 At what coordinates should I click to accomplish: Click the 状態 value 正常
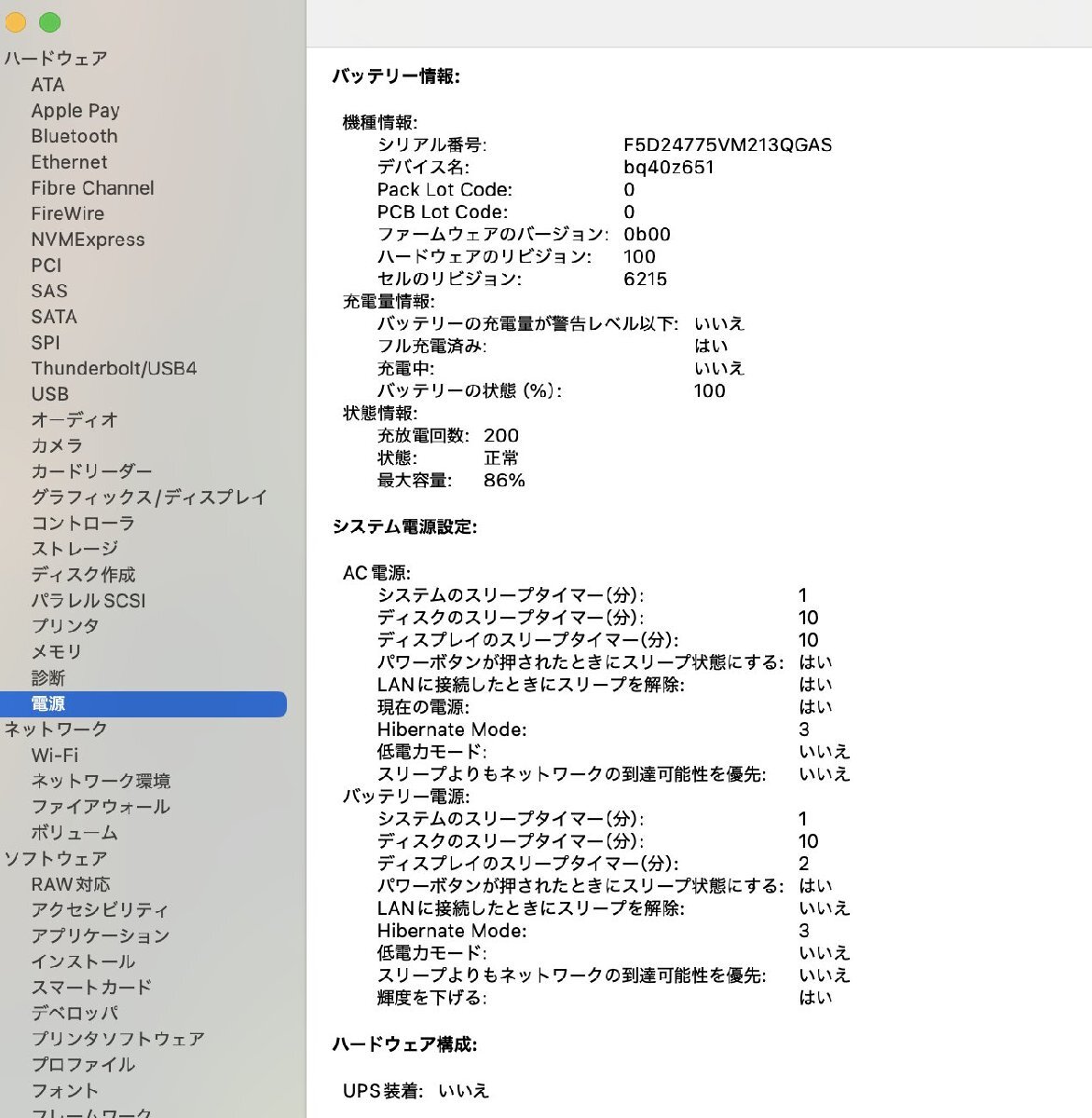click(501, 458)
